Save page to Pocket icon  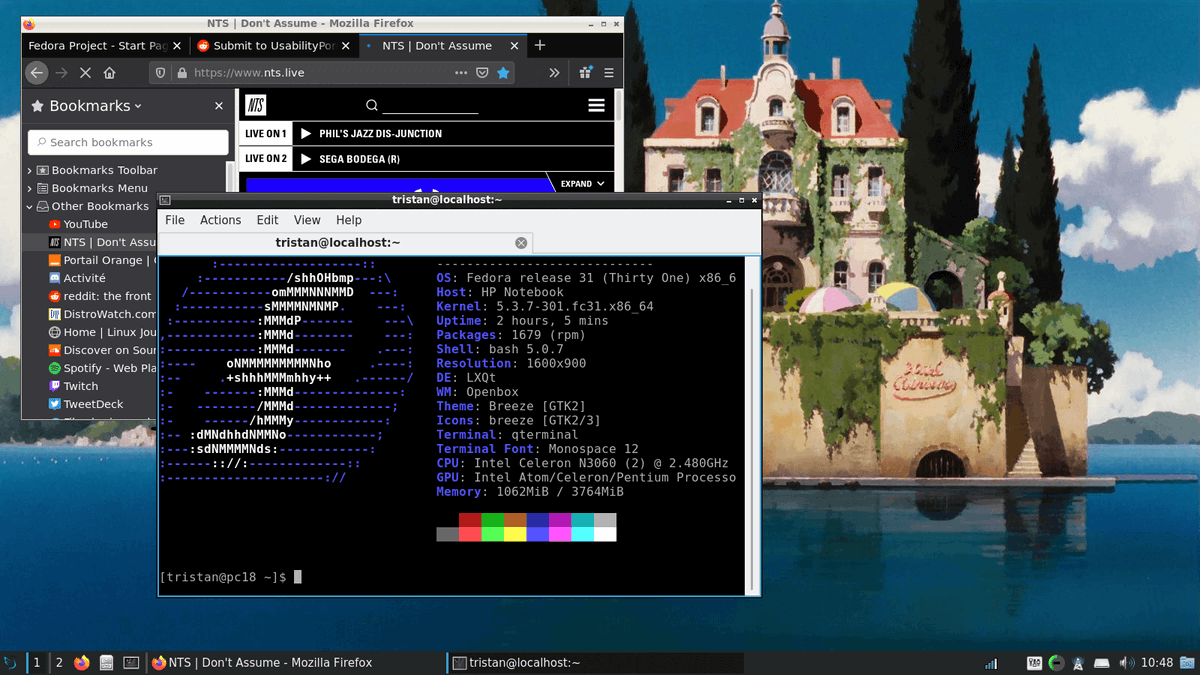pos(482,73)
